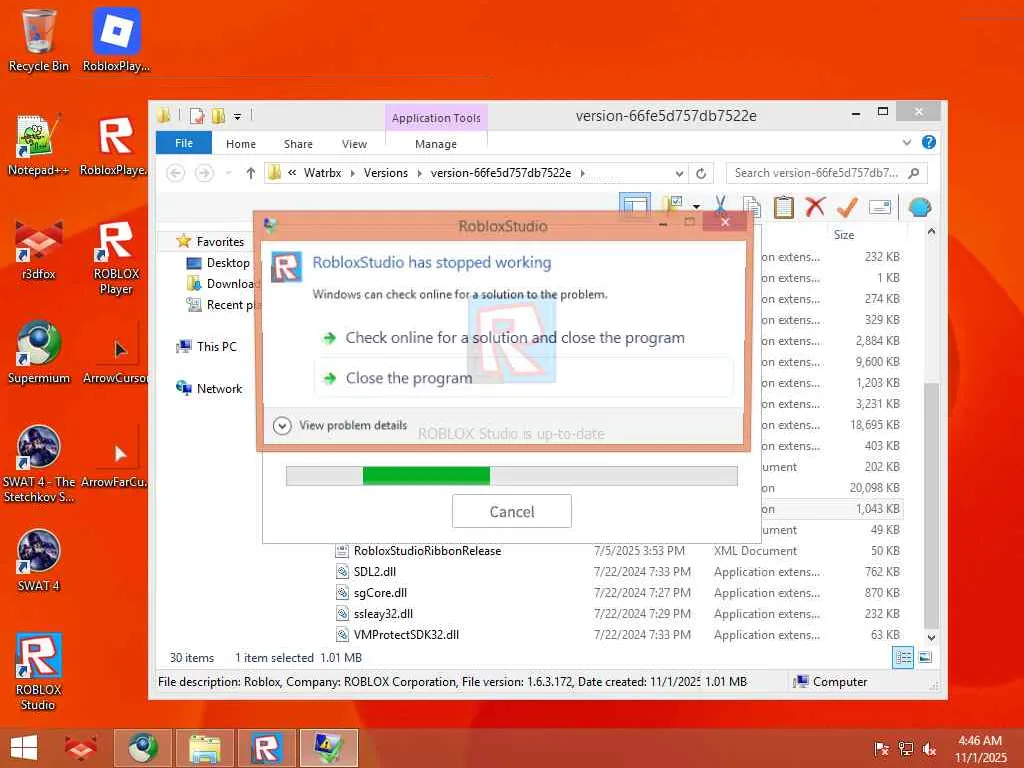The width and height of the screenshot is (1024, 768).
Task: Choose Check online for a solution
Action: coord(522,338)
